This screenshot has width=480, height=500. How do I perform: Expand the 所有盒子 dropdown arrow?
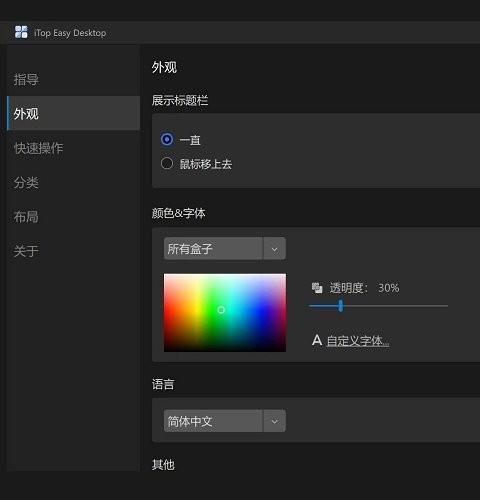[x=274, y=249]
